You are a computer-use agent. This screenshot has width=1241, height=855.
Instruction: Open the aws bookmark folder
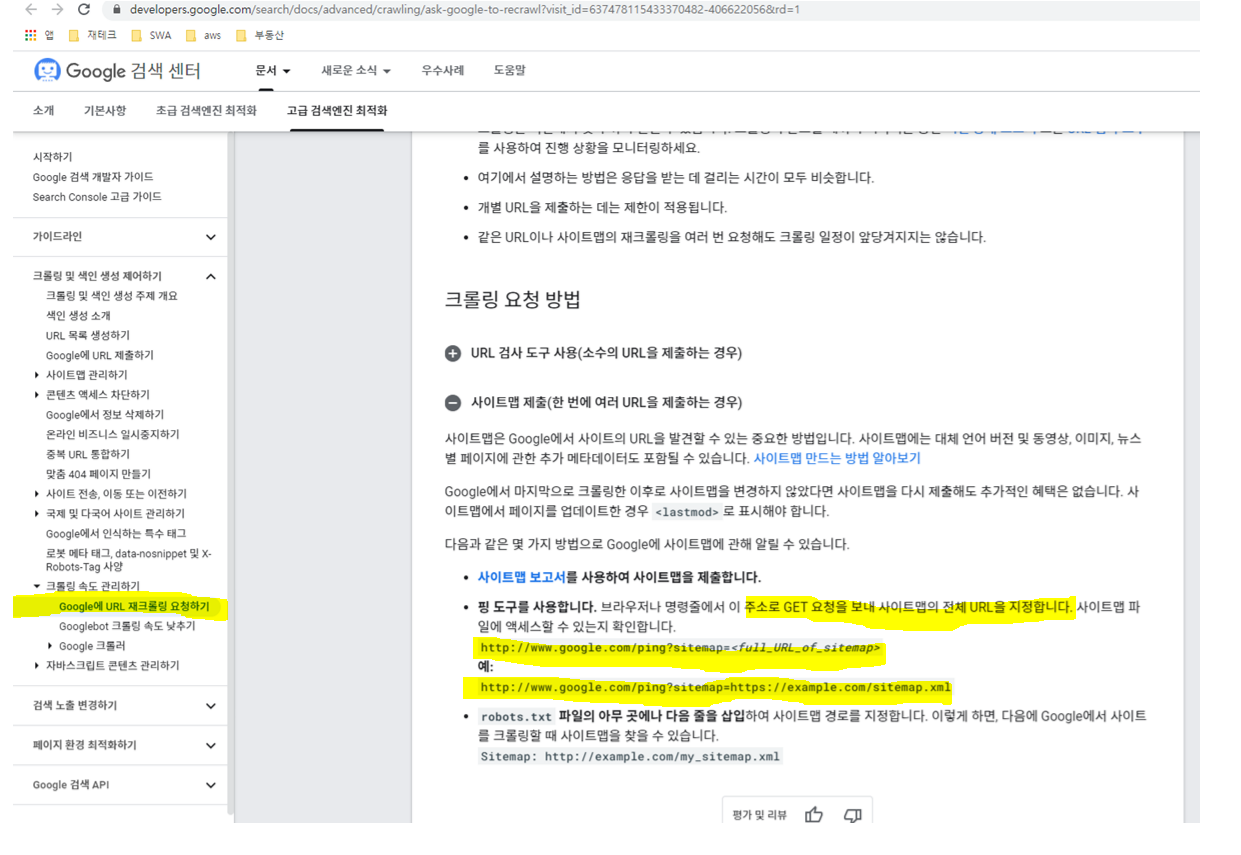click(x=203, y=35)
